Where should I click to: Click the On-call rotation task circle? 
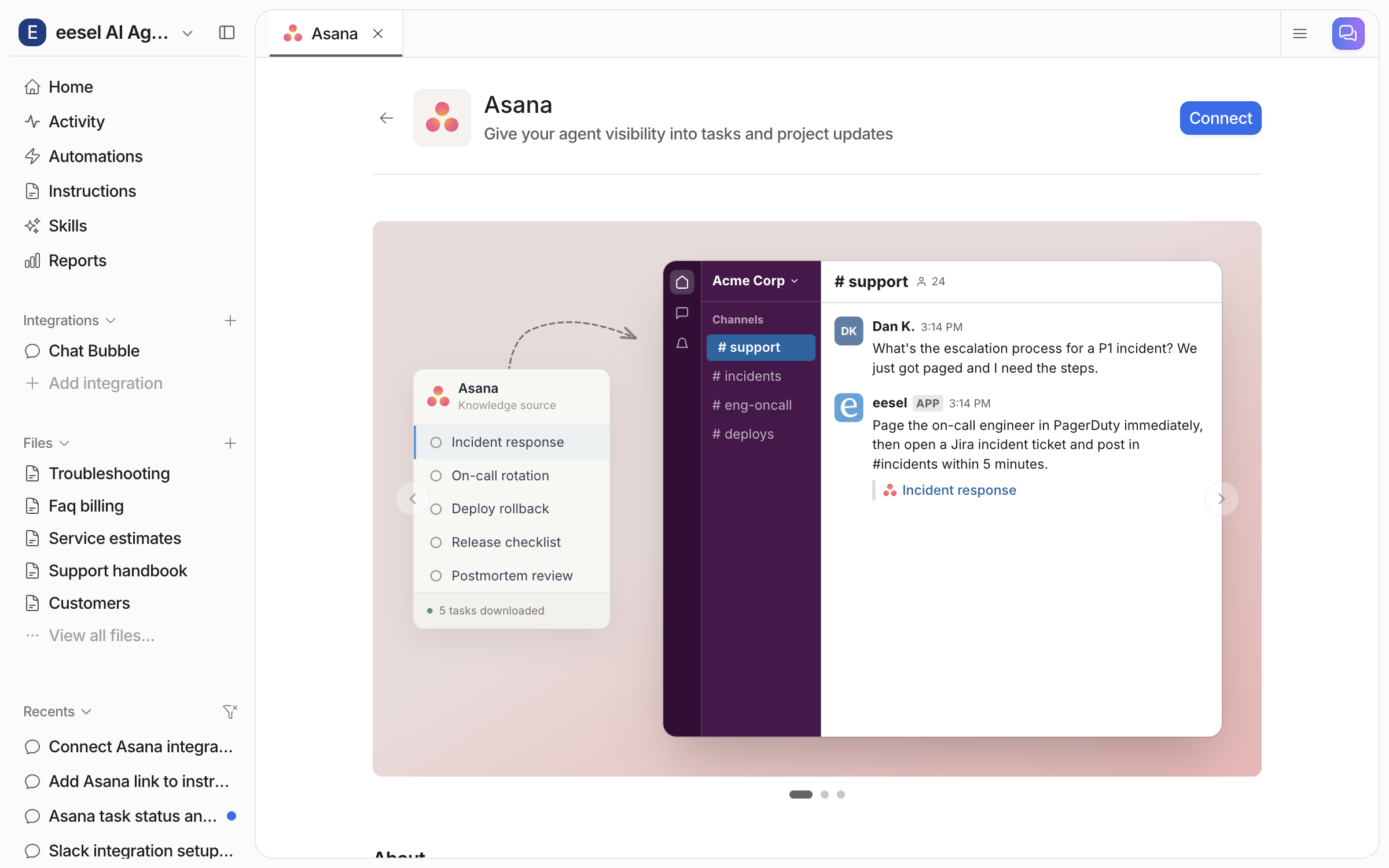436,476
